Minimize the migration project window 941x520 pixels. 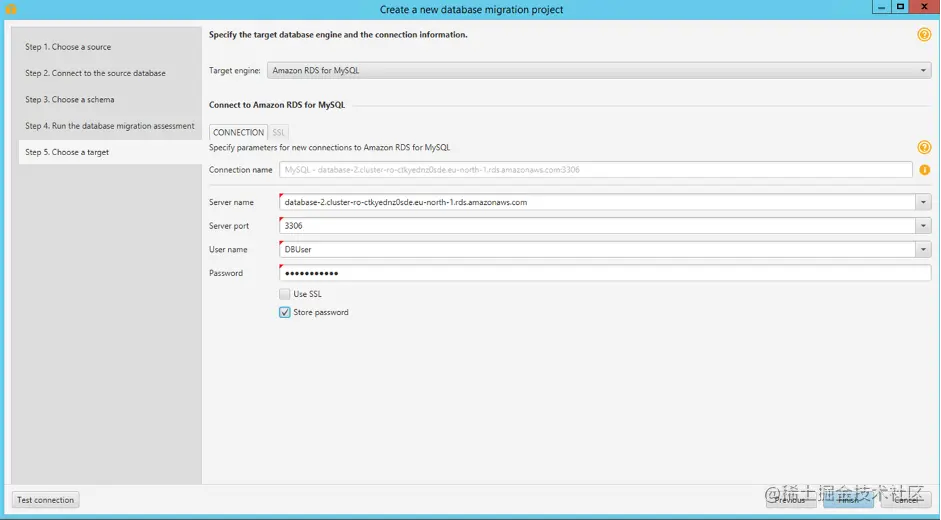point(881,7)
